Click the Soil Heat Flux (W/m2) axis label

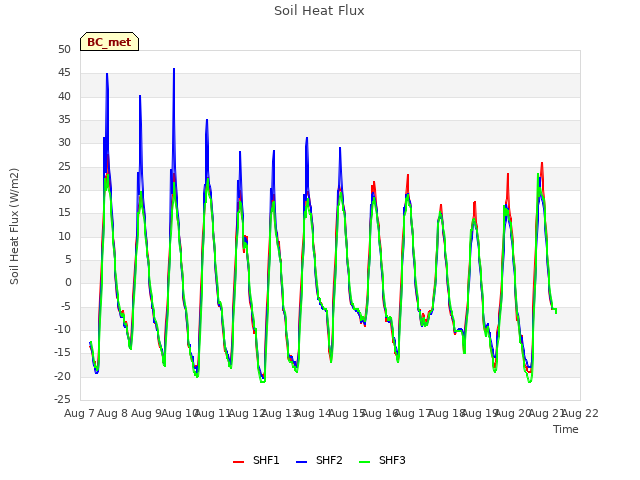(14, 226)
